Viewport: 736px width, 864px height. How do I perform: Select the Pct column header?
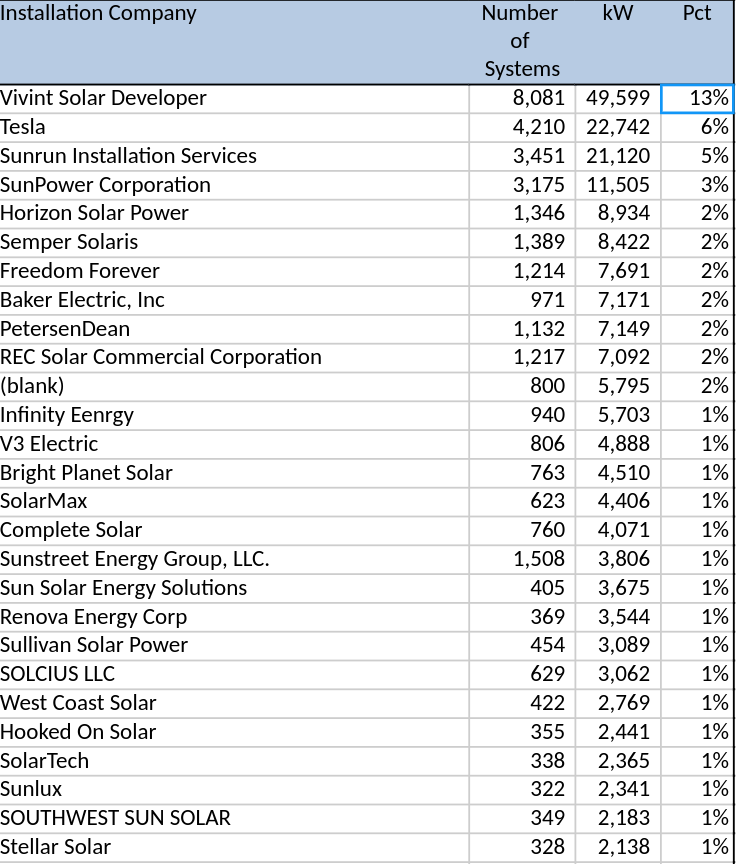coord(697,42)
